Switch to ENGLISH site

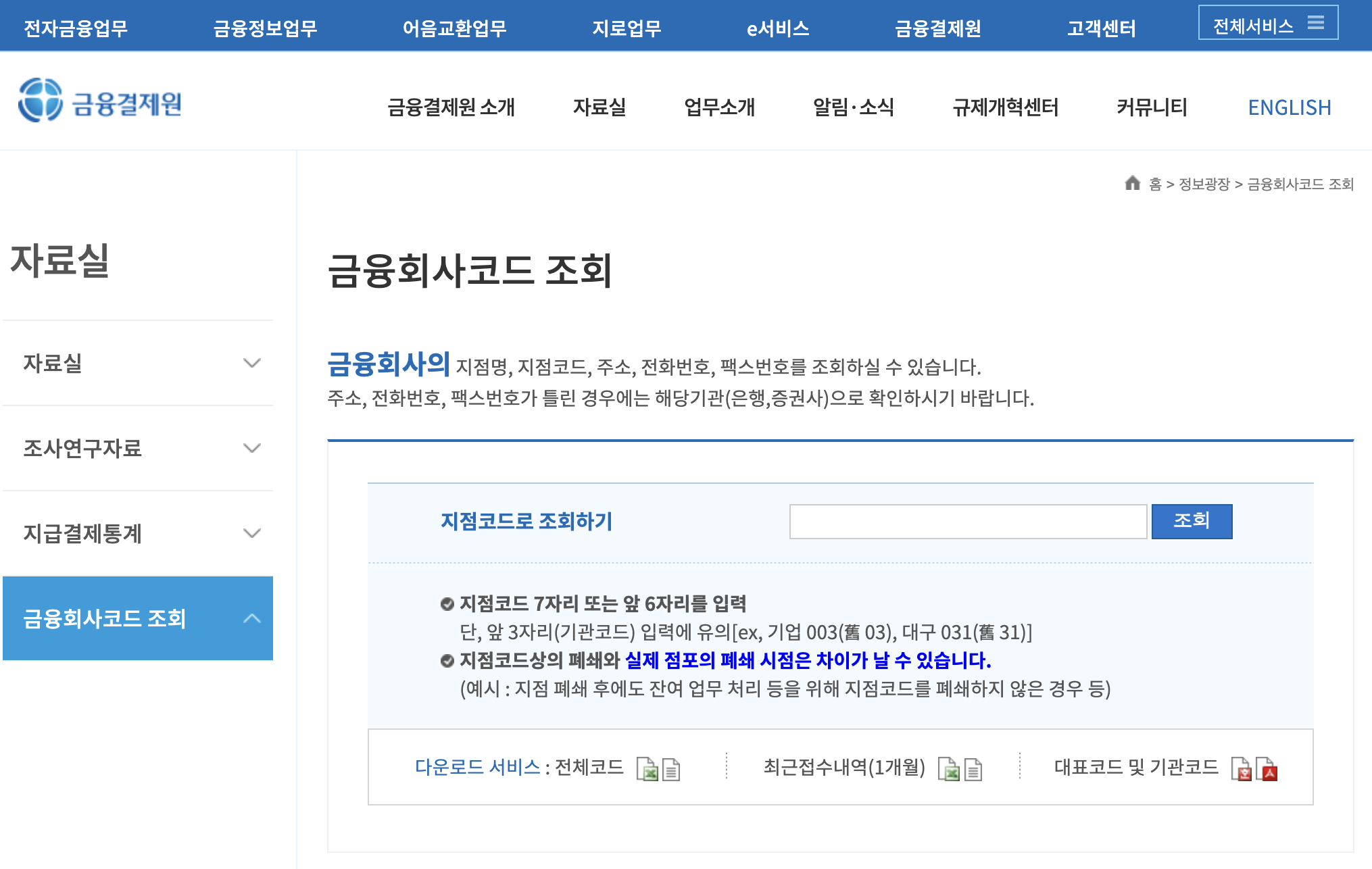click(x=1289, y=107)
